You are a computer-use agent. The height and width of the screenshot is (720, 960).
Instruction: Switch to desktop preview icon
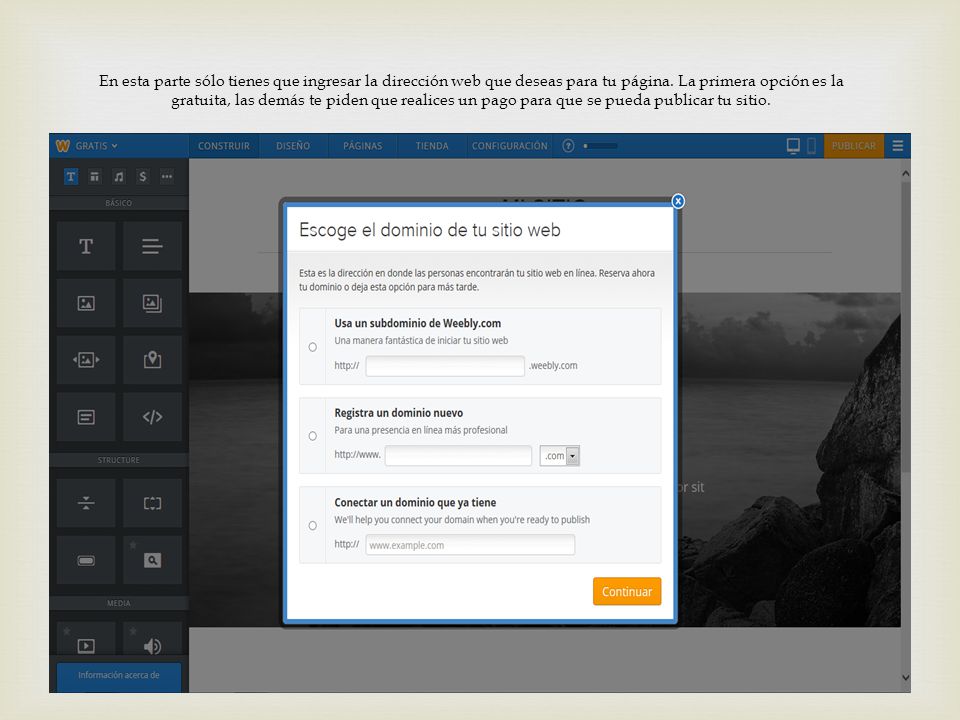point(793,146)
